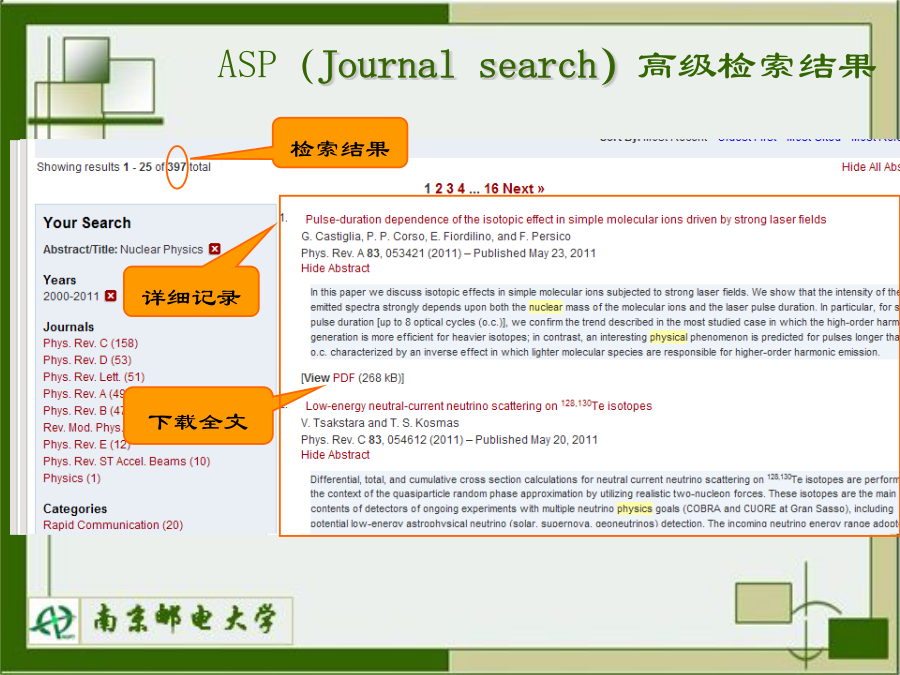Filter by category Rapid Communication (20)

tap(113, 525)
